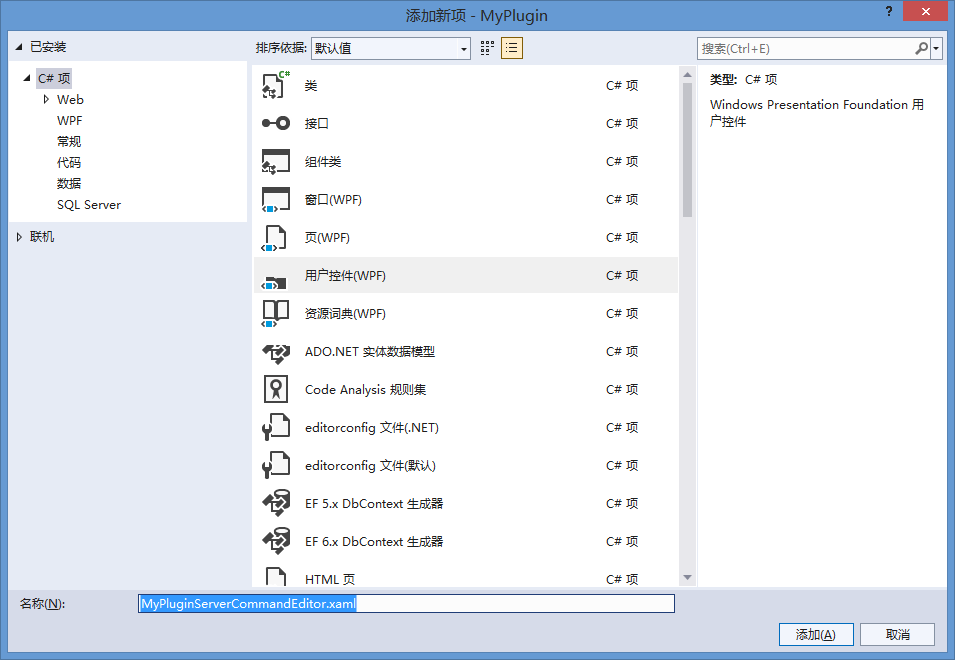Open the 排序依据 默认值 sort dropdown
955x660 pixels.
pos(391,48)
